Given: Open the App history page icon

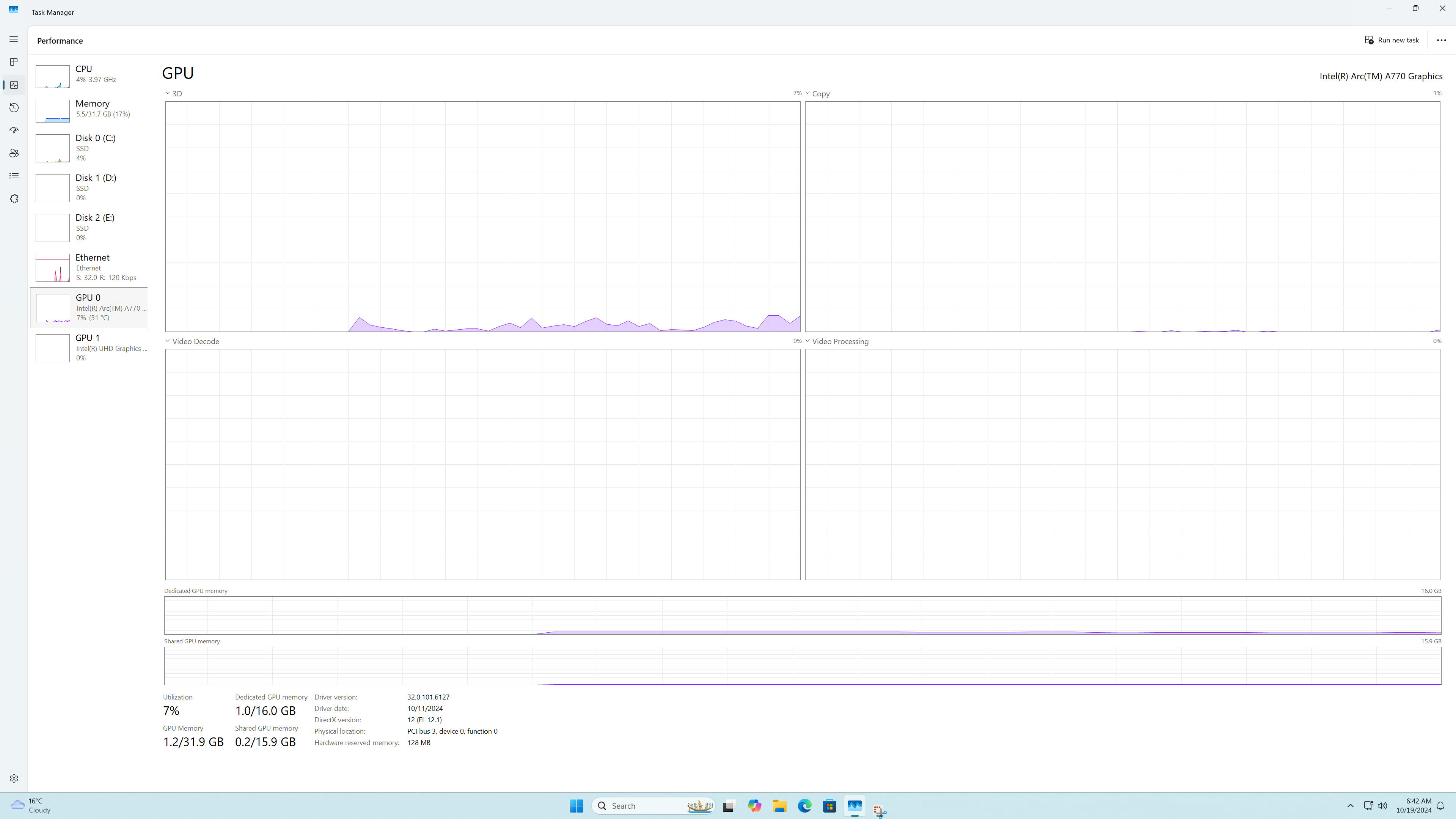Looking at the screenshot, I should click(14, 107).
